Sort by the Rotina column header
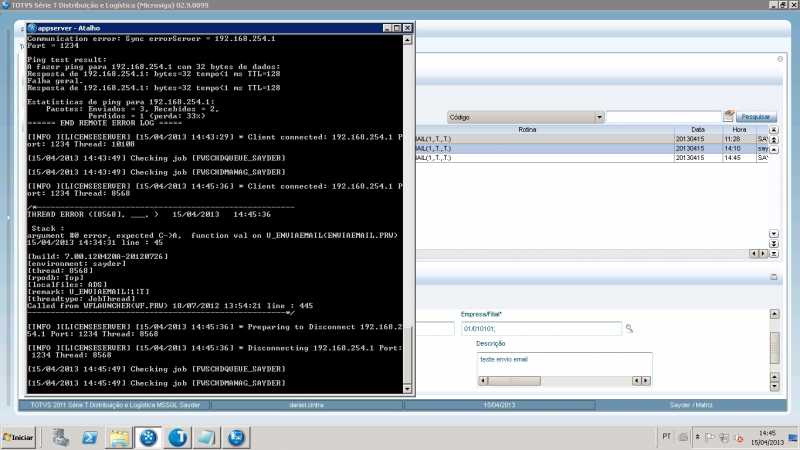The width and height of the screenshot is (800, 450). coord(527,130)
